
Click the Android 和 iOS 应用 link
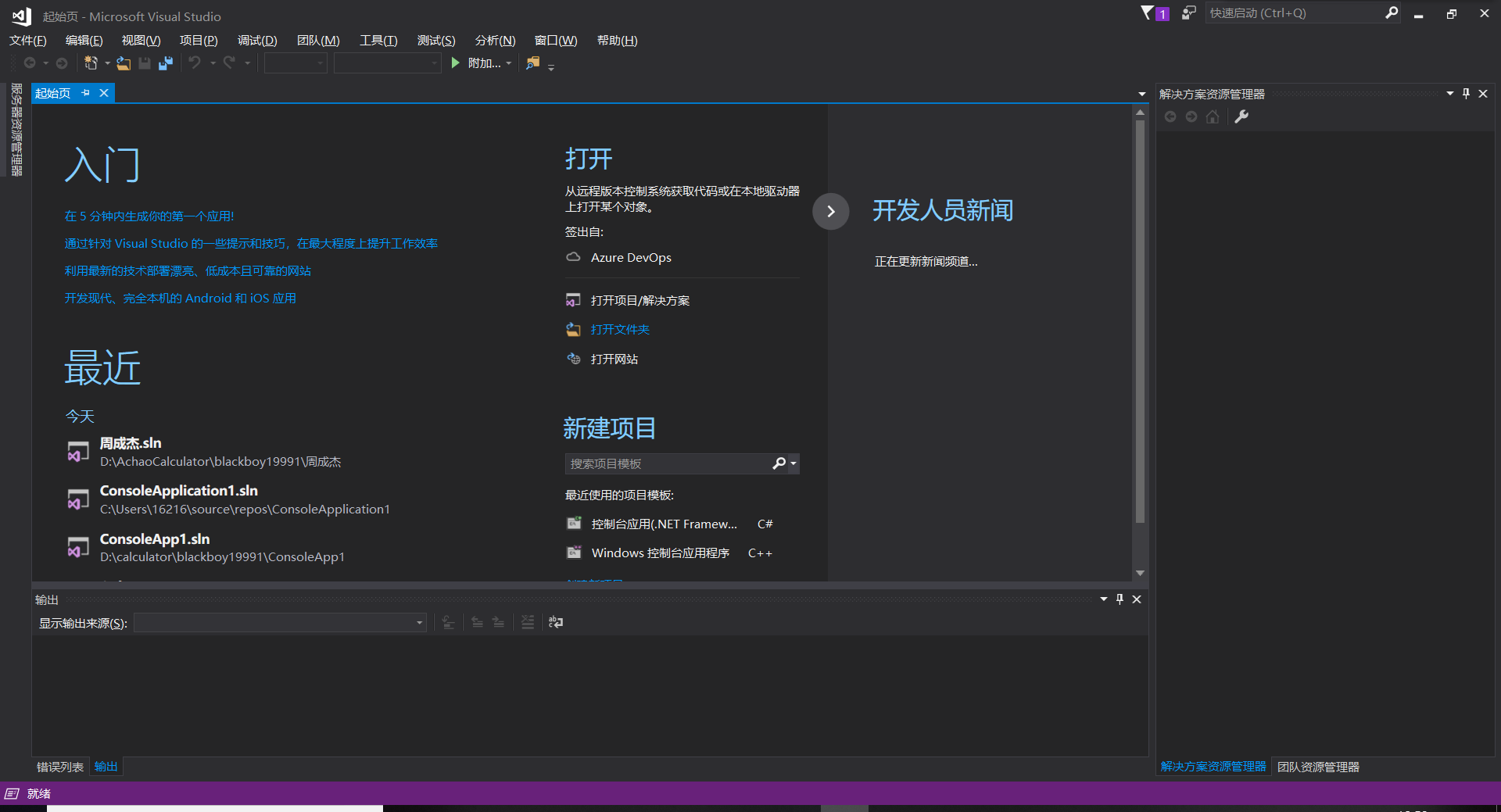180,299
